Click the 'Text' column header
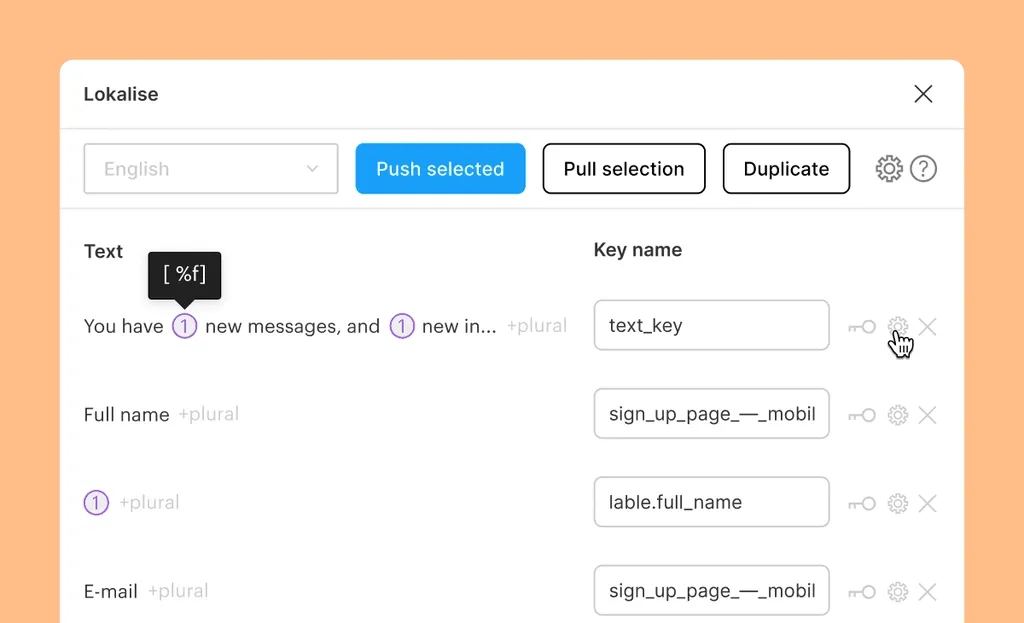The height and width of the screenshot is (623, 1024). pos(103,251)
